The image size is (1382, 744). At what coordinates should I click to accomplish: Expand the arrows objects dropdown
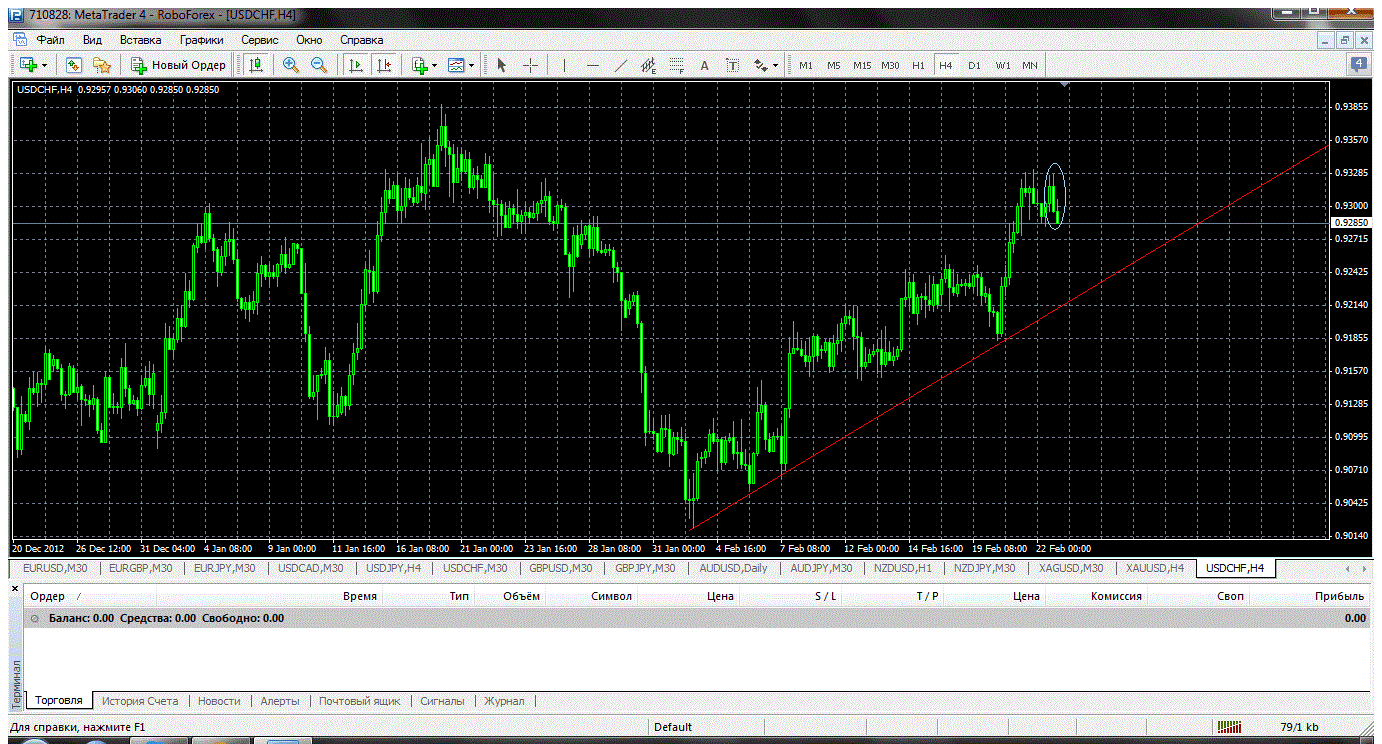(x=775, y=66)
